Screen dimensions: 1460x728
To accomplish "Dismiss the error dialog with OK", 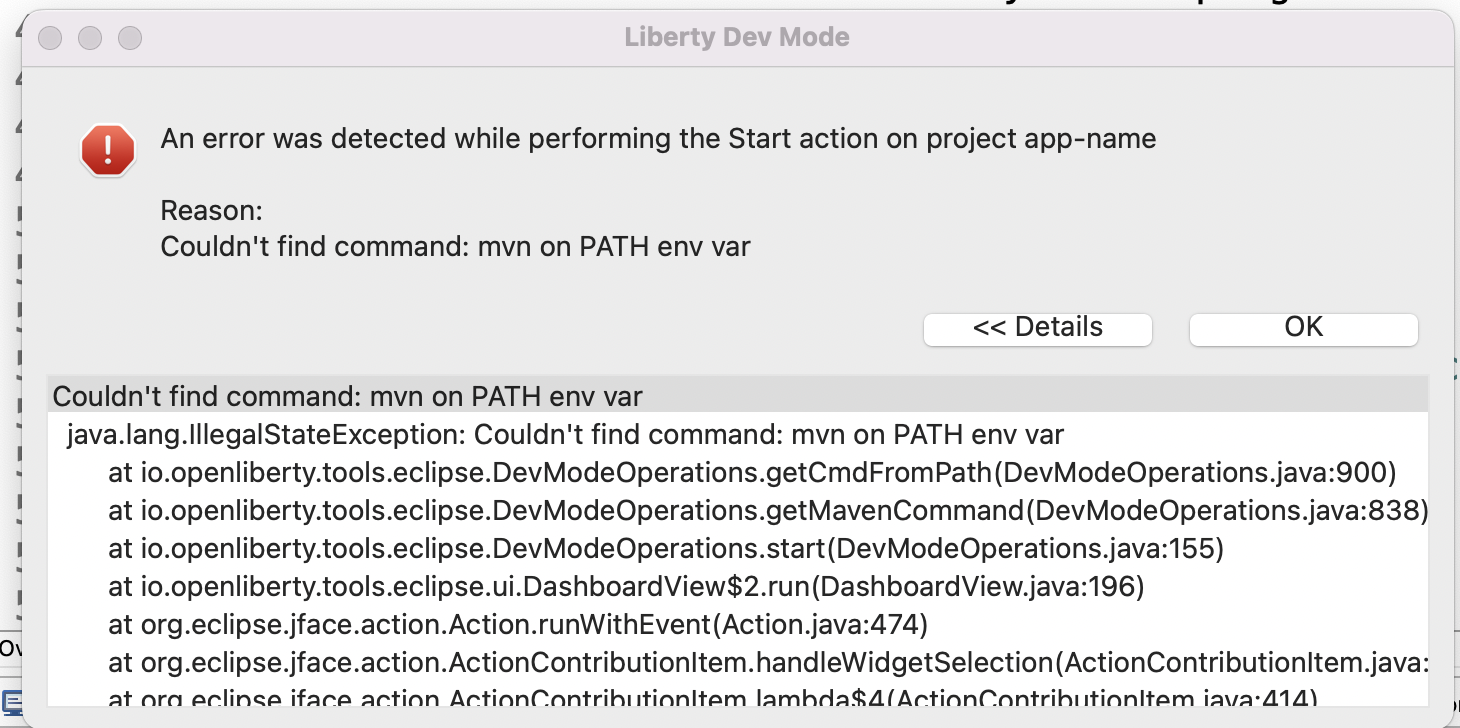I will [x=1303, y=328].
